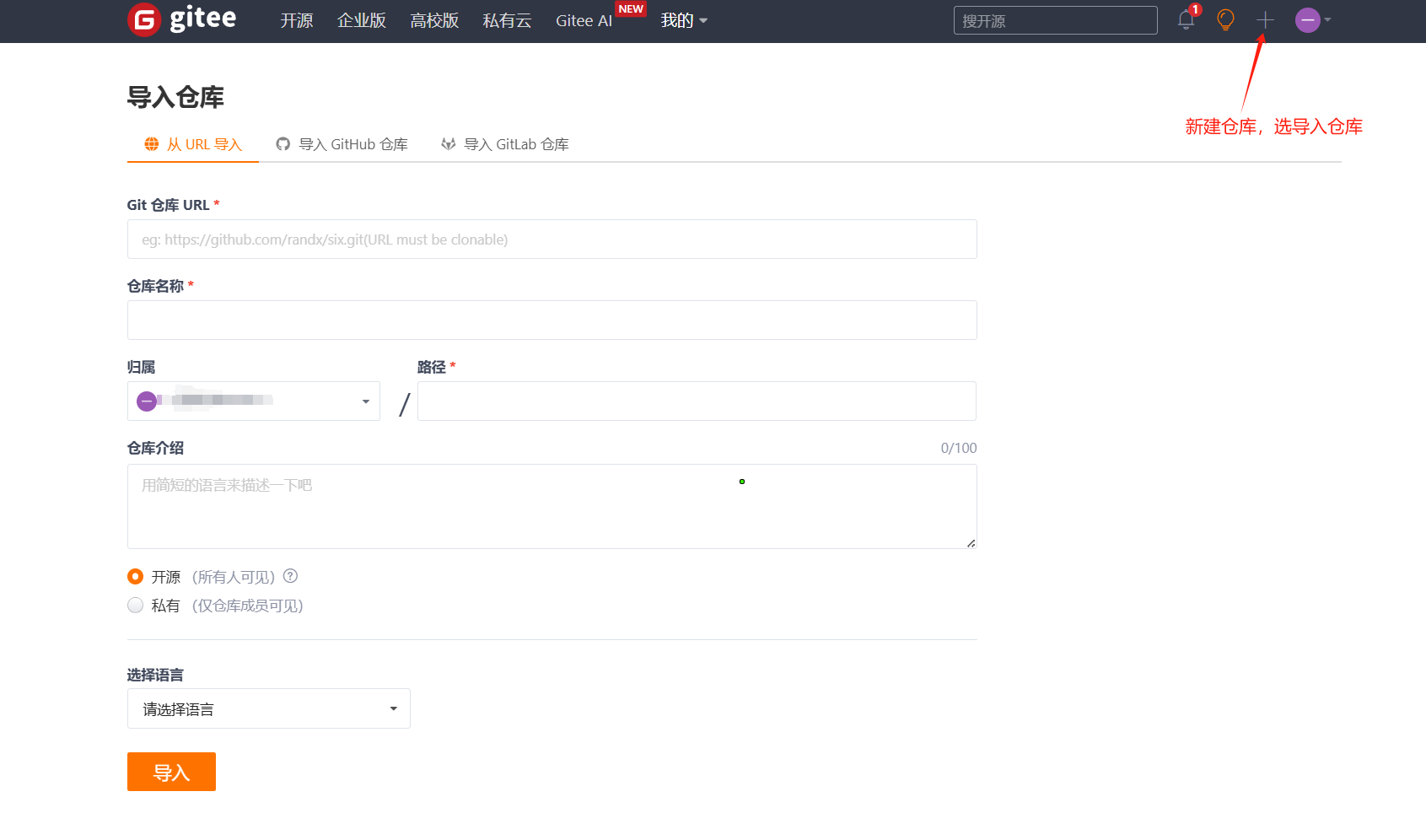Switch to 导入 GitLab 仓库 tab
Viewport: 1426px width, 840px height.
[x=505, y=144]
